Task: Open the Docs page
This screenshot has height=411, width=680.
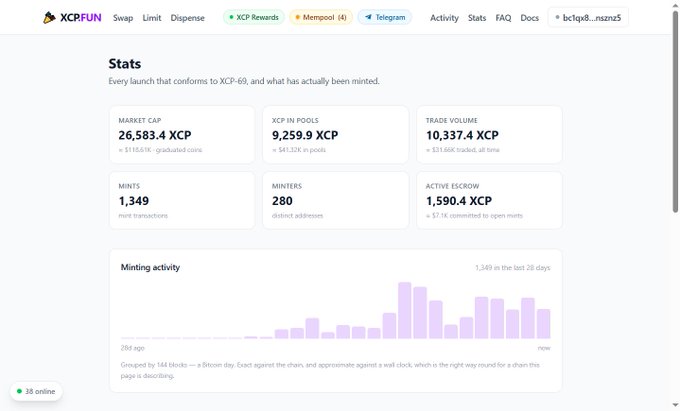Action: 530,18
